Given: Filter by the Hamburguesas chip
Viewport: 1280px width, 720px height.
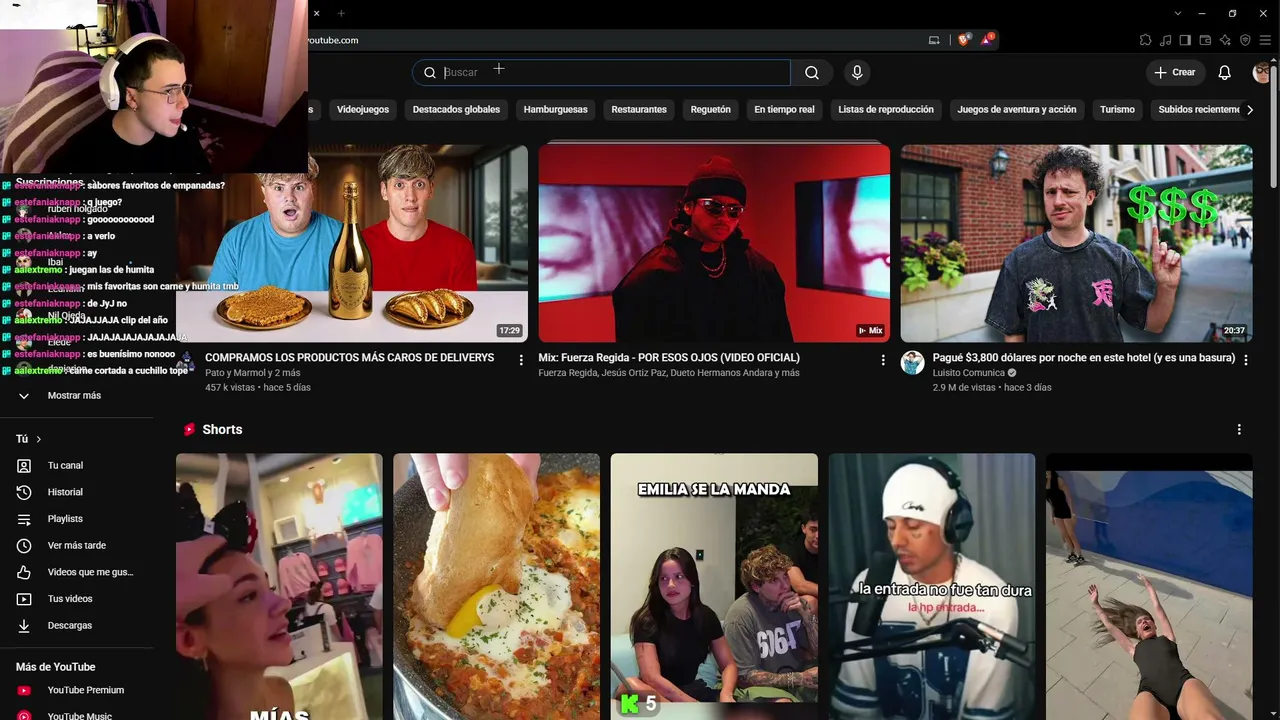Looking at the screenshot, I should tap(556, 110).
